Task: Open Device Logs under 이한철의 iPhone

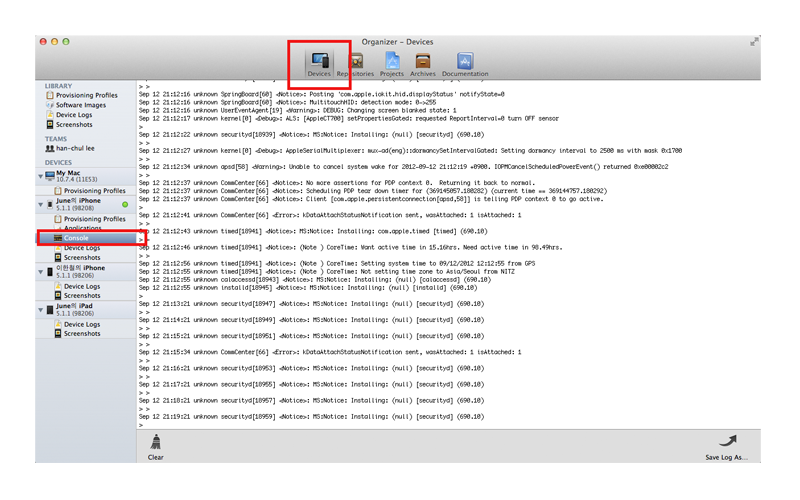Action: 82,286
